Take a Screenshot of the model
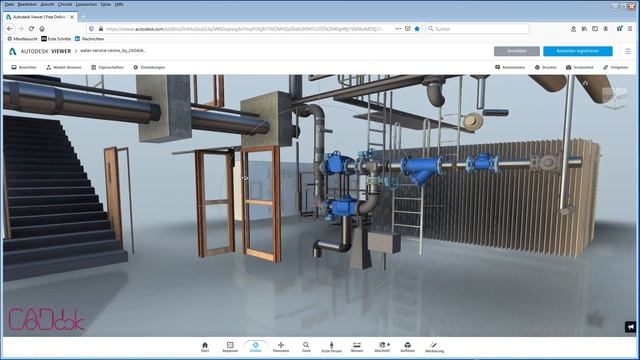The image size is (640, 360). pos(580,67)
